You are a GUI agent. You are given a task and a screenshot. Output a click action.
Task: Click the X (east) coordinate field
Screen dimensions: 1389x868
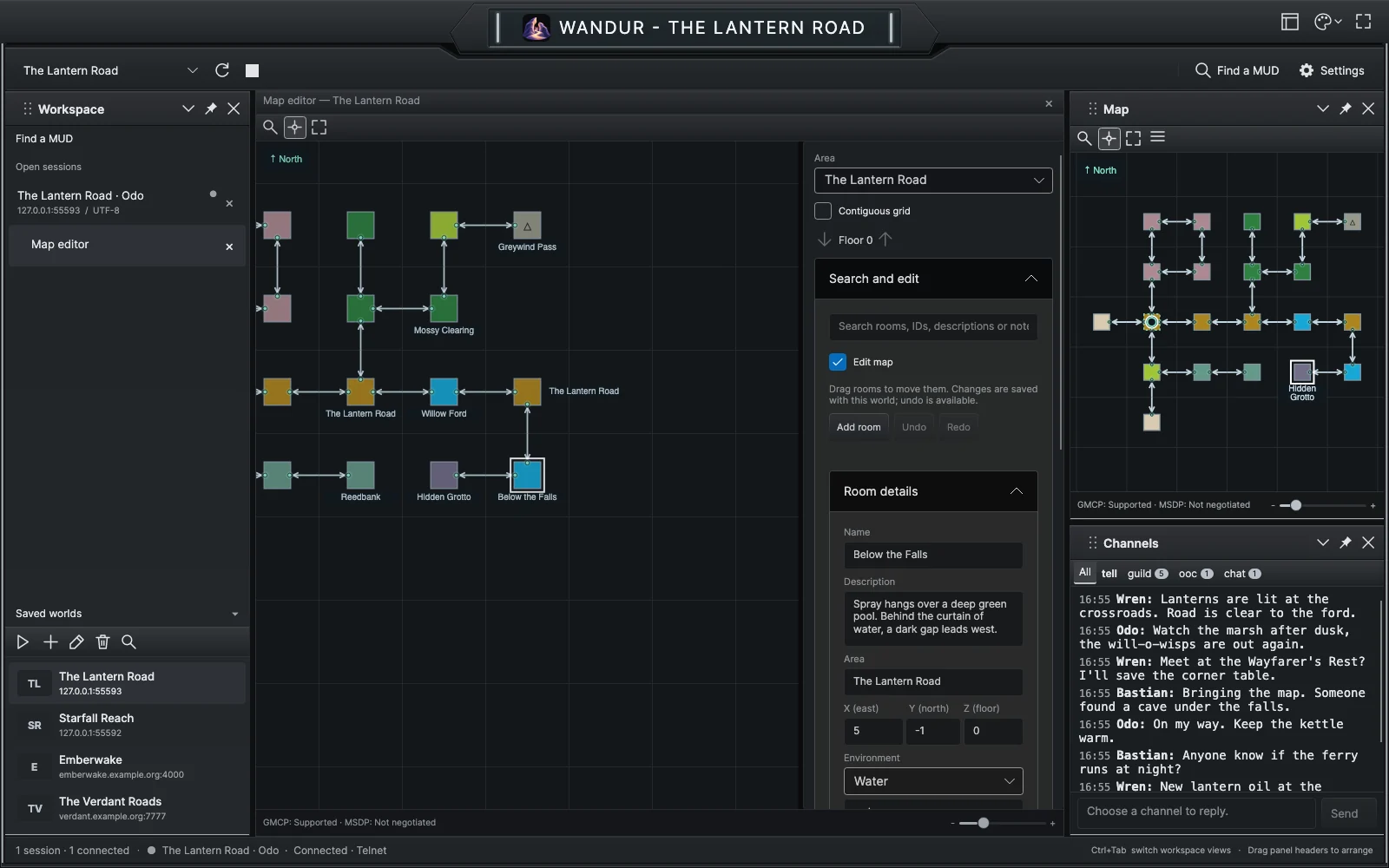[x=872, y=732]
